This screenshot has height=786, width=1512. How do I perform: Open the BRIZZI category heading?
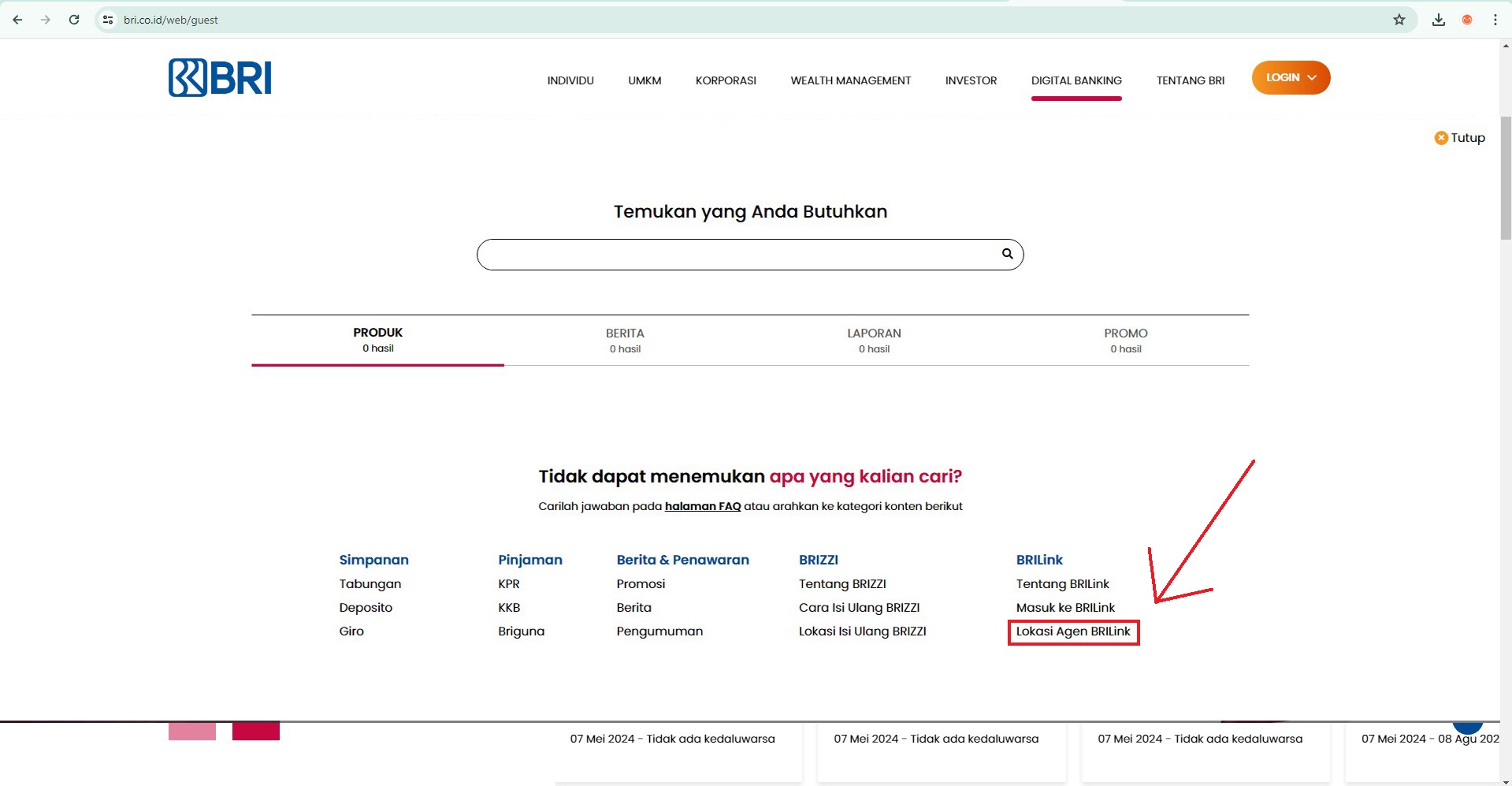click(x=819, y=560)
